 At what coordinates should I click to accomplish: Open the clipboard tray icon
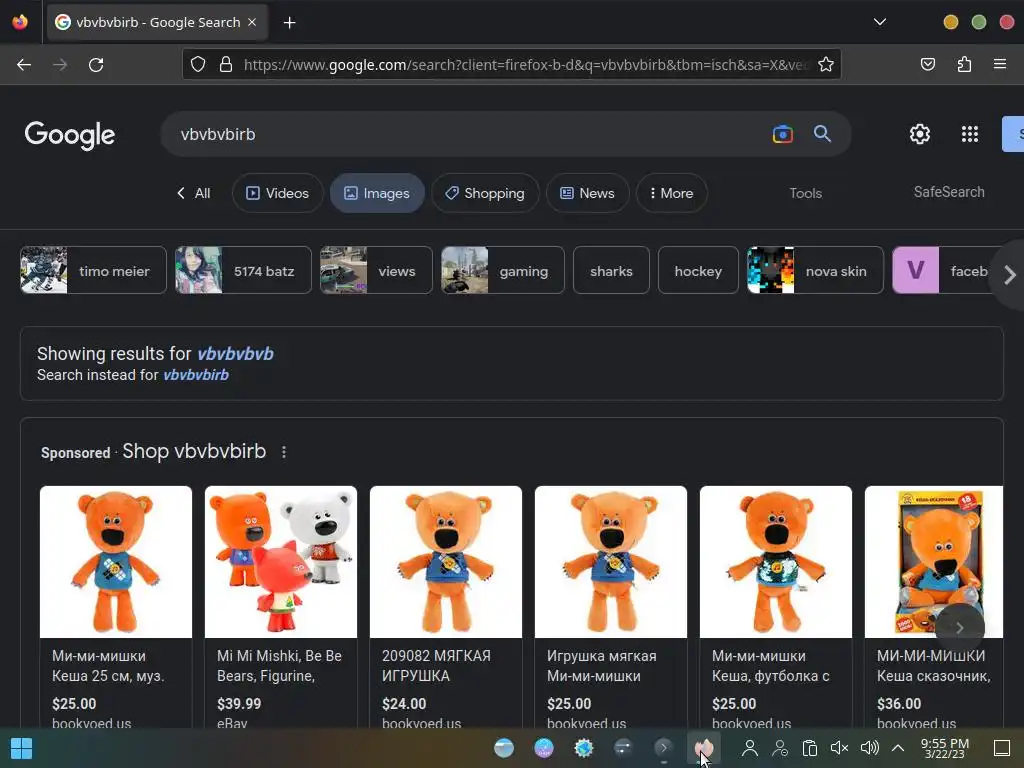810,748
